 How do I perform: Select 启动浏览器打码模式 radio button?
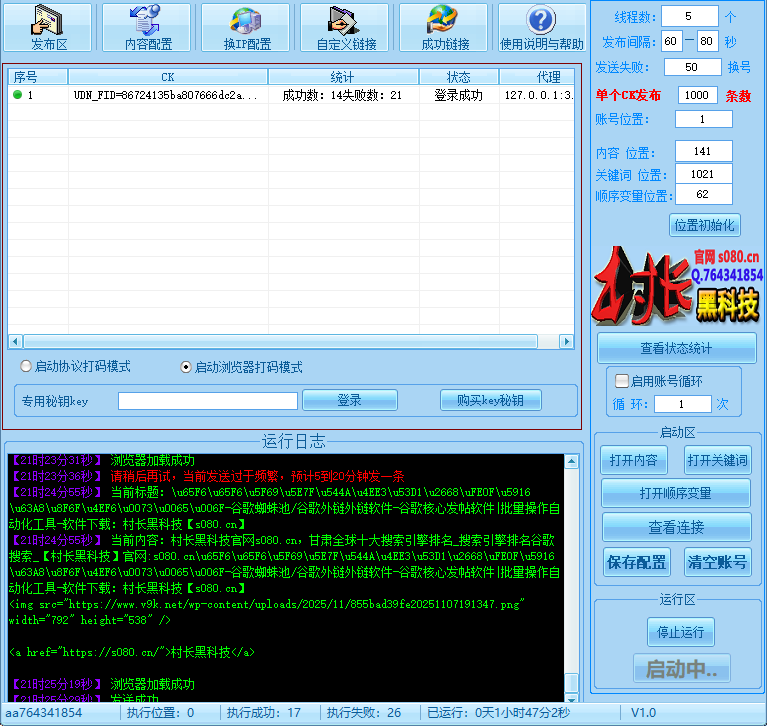click(x=186, y=367)
